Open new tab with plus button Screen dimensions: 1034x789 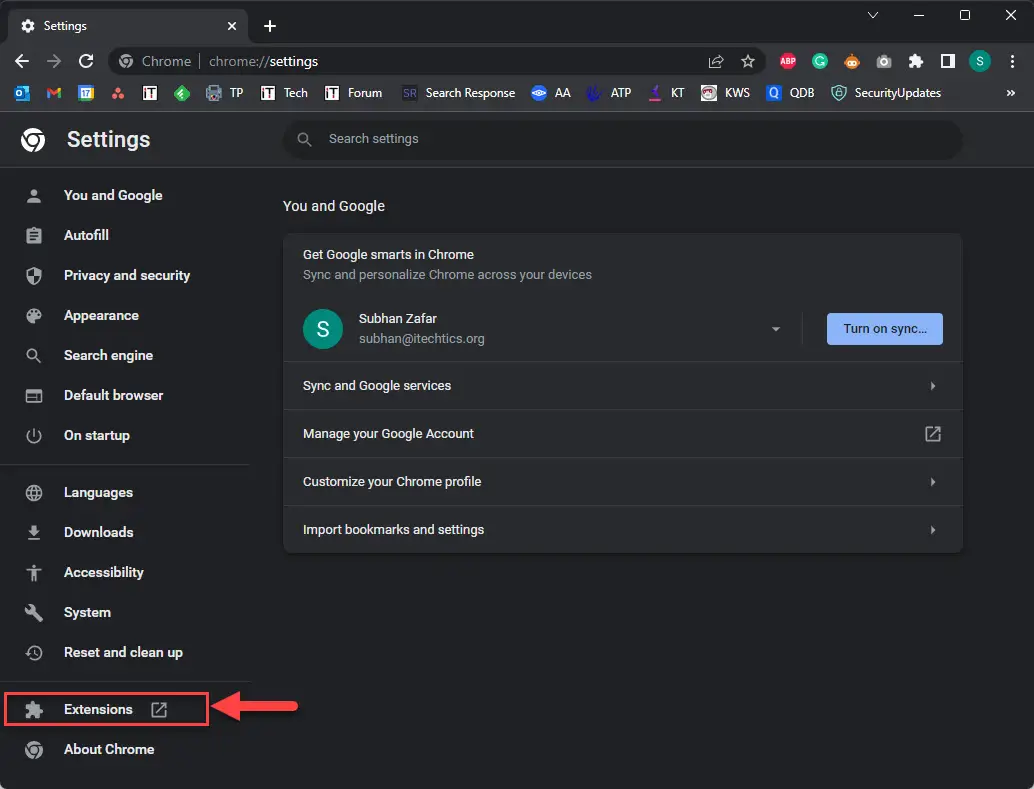click(x=270, y=26)
